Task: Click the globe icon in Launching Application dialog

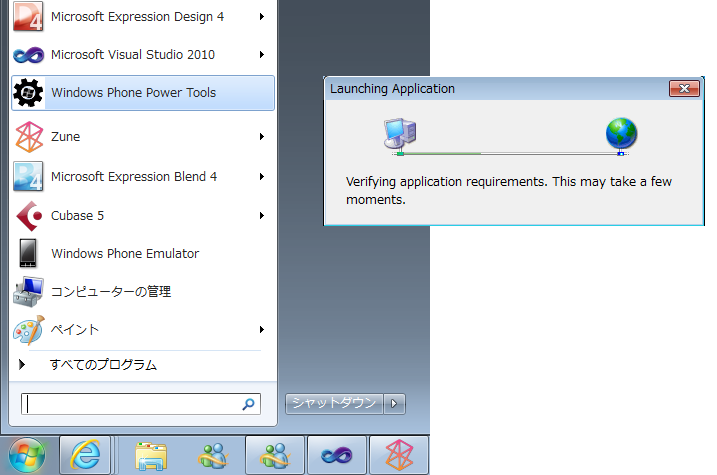Action: pyautogui.click(x=621, y=133)
